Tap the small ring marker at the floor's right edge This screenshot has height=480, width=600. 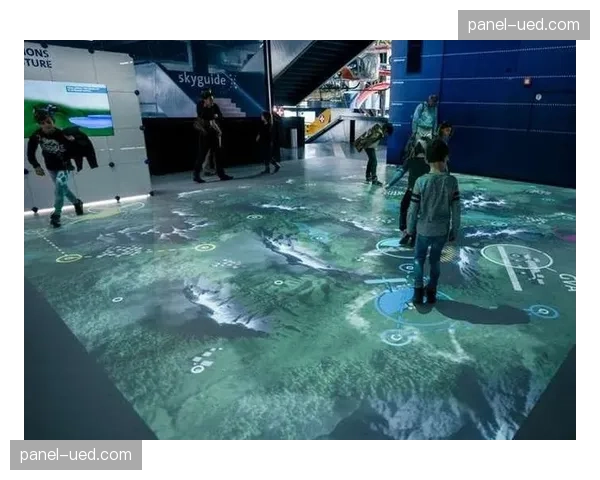click(543, 312)
